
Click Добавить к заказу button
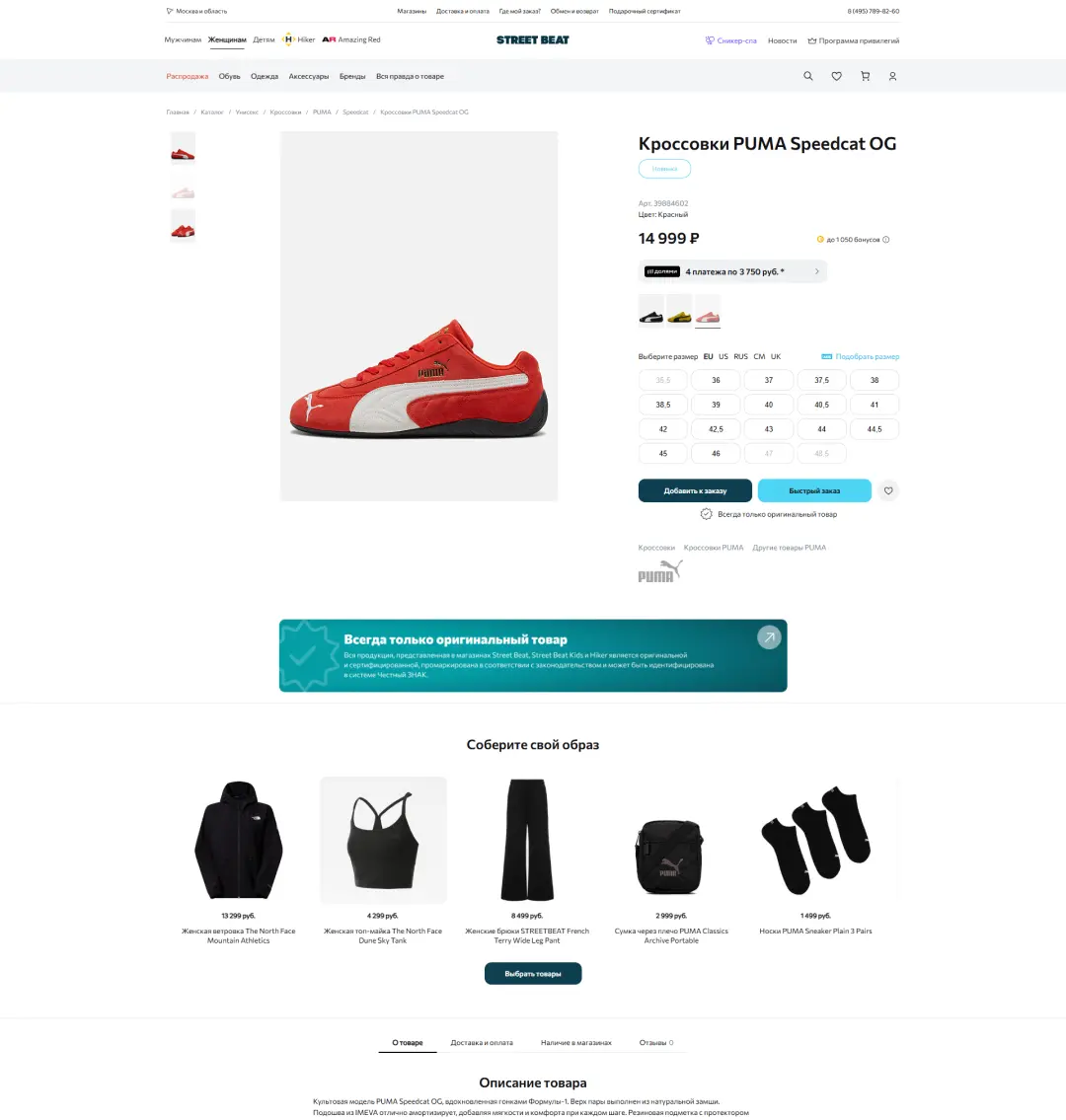[695, 490]
